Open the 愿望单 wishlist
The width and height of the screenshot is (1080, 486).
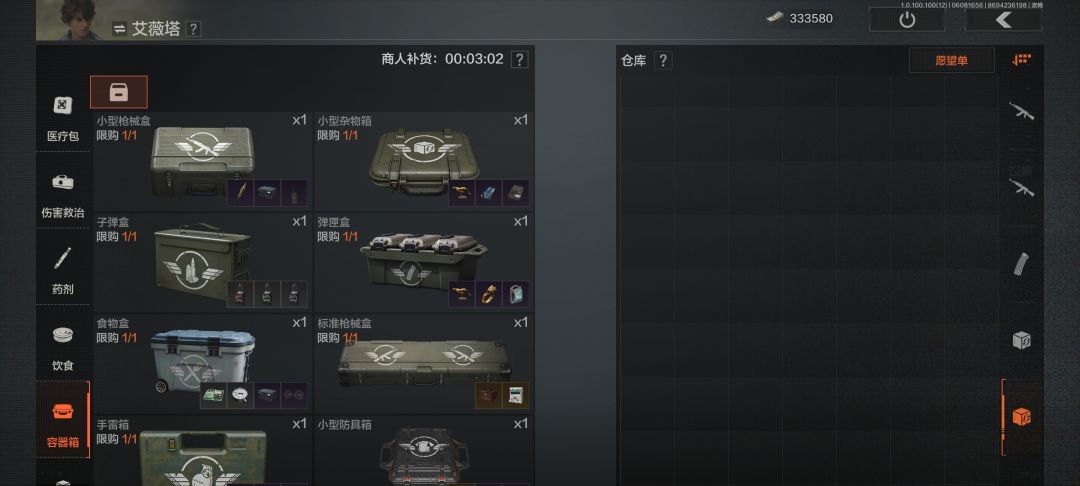click(x=951, y=61)
